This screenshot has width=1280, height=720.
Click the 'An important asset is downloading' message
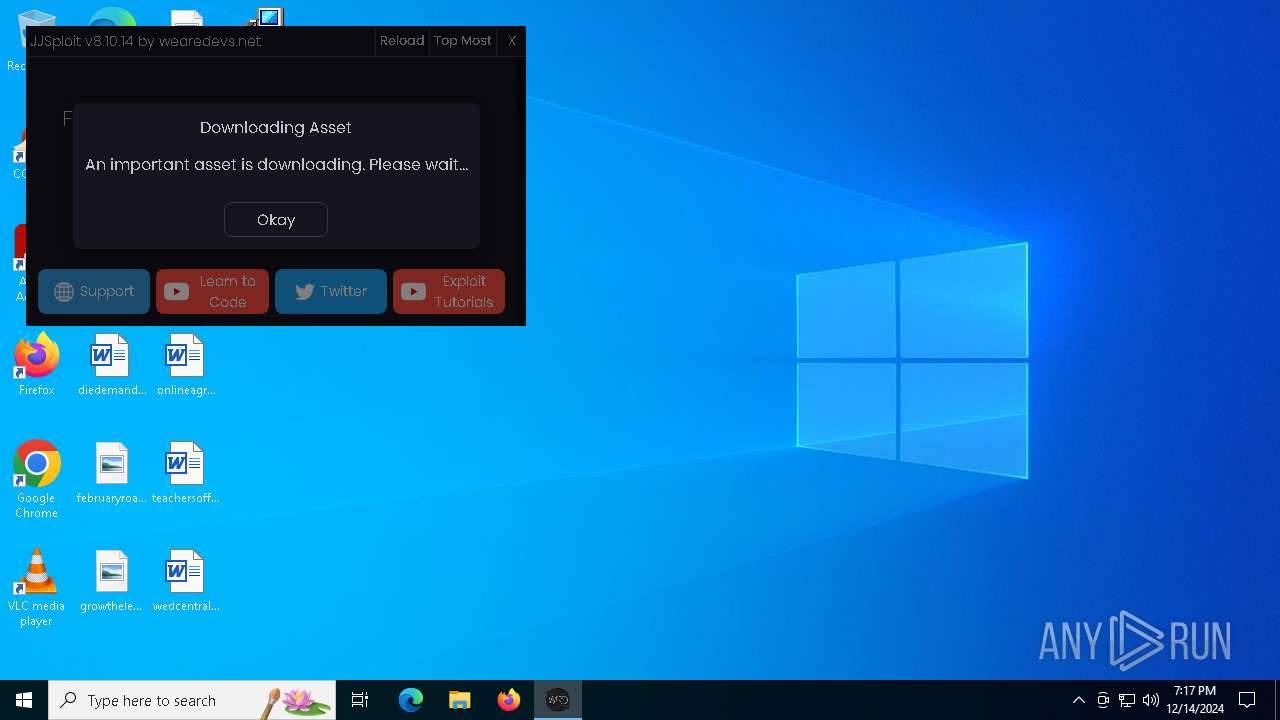tap(276, 164)
